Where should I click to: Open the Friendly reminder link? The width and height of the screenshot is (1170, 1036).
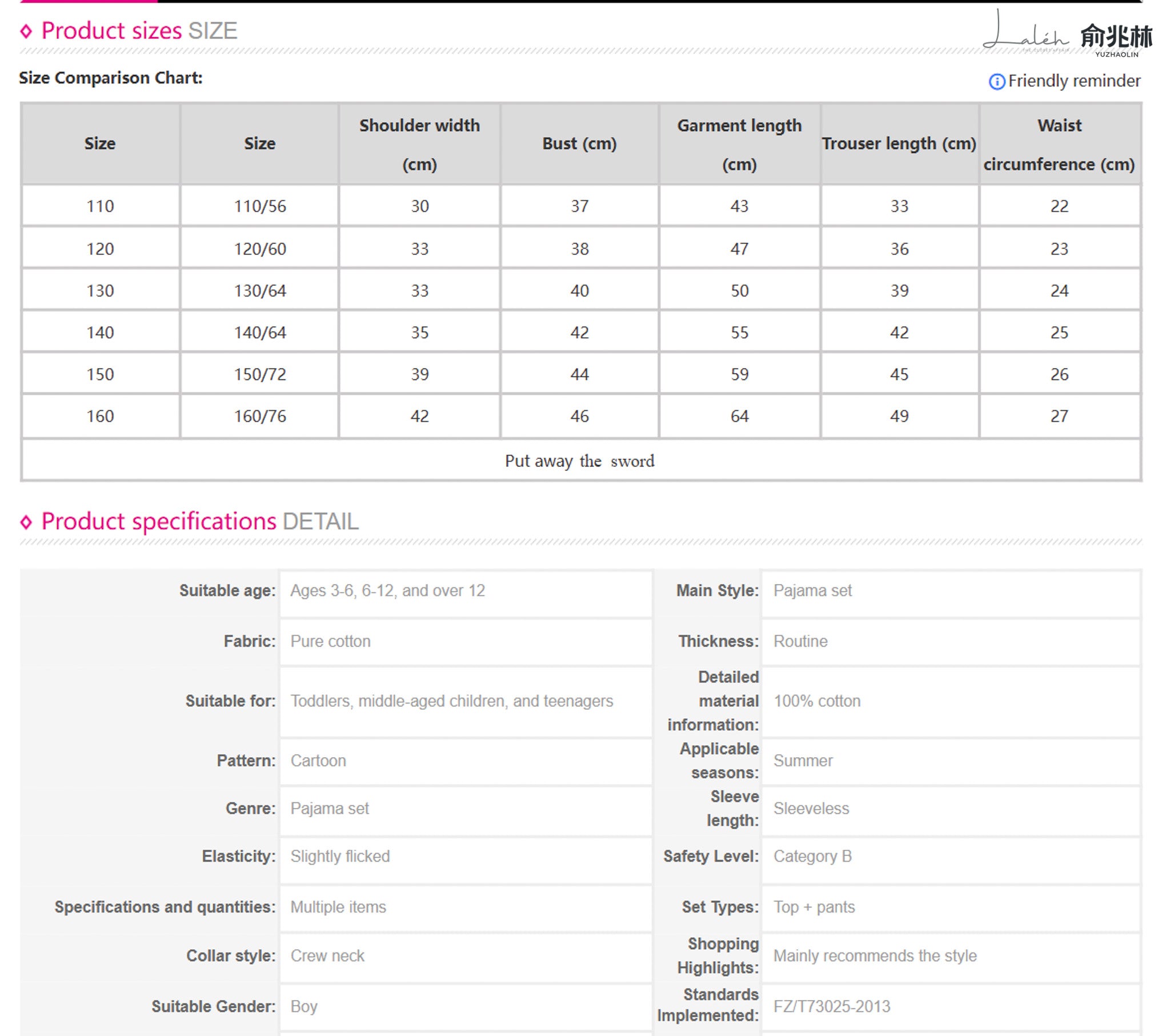[1074, 81]
